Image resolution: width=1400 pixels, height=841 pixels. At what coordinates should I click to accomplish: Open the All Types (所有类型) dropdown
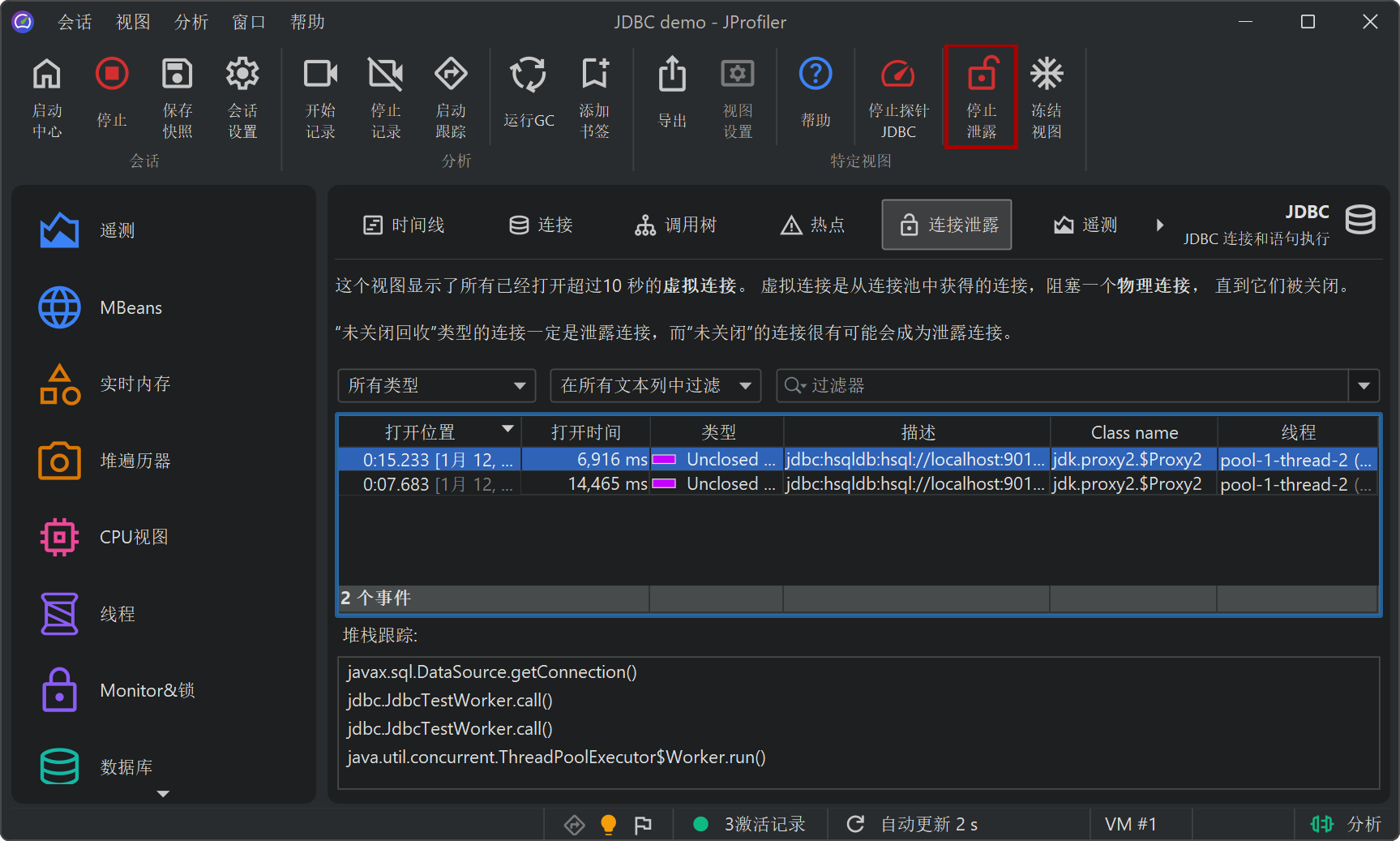click(x=436, y=386)
